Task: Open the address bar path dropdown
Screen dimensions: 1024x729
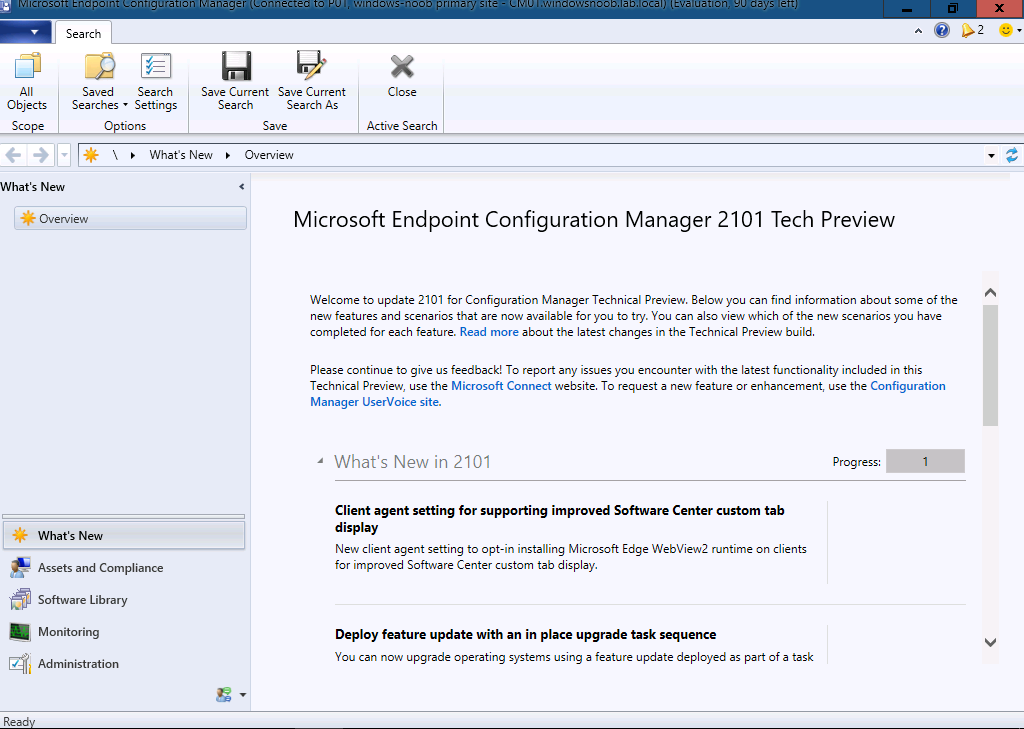Action: point(991,155)
